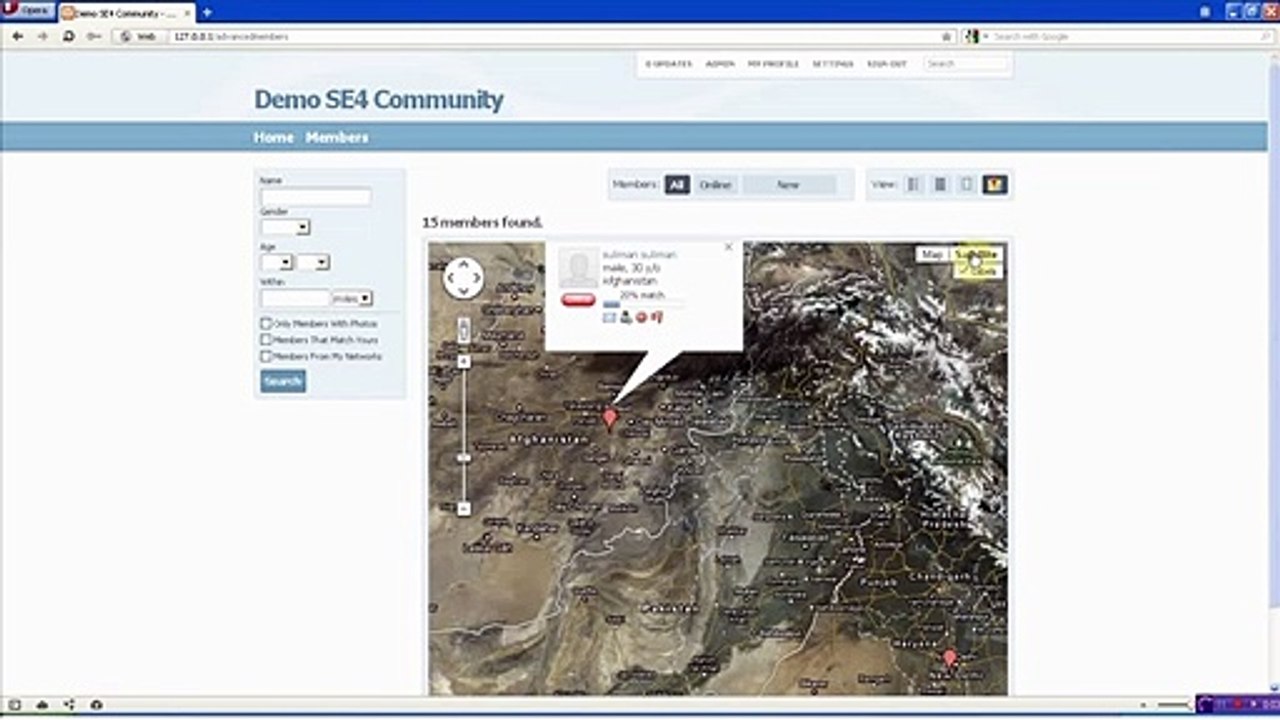Click the red marker in India
The height and width of the screenshot is (720, 1280).
[x=949, y=659]
